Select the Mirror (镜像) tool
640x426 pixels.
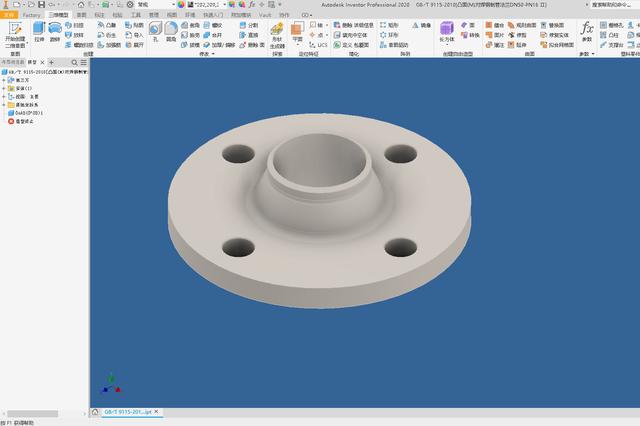[422, 25]
